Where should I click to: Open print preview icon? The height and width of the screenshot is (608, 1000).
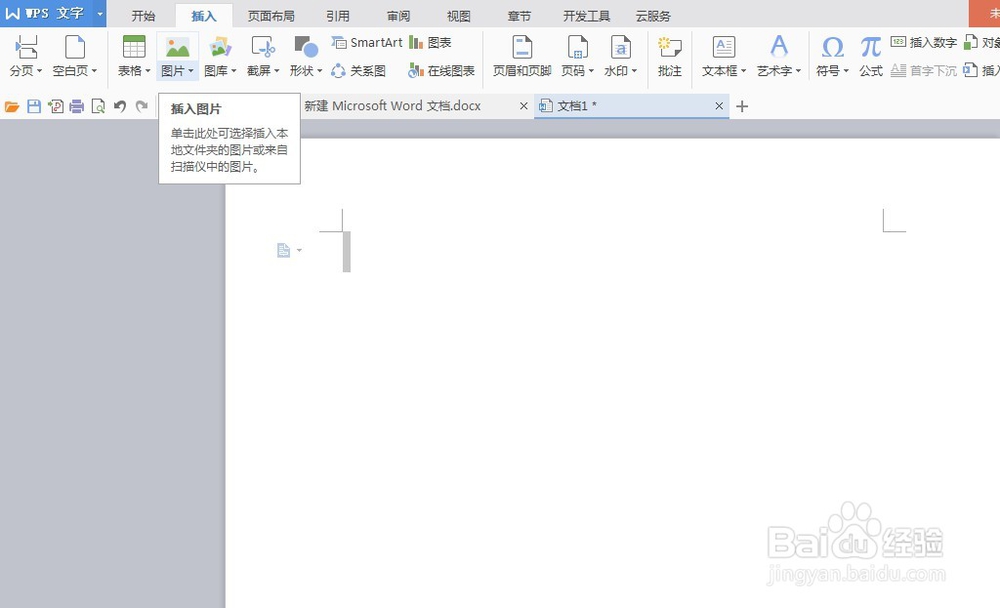coord(98,107)
